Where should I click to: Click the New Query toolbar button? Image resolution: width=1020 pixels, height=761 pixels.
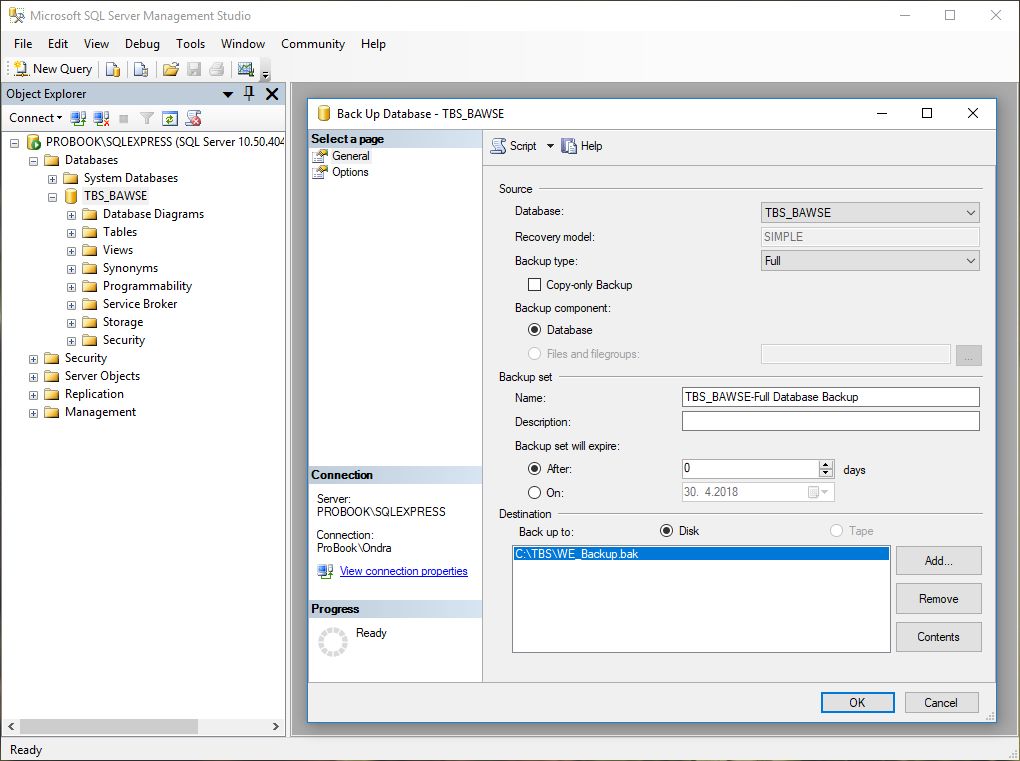[x=53, y=69]
